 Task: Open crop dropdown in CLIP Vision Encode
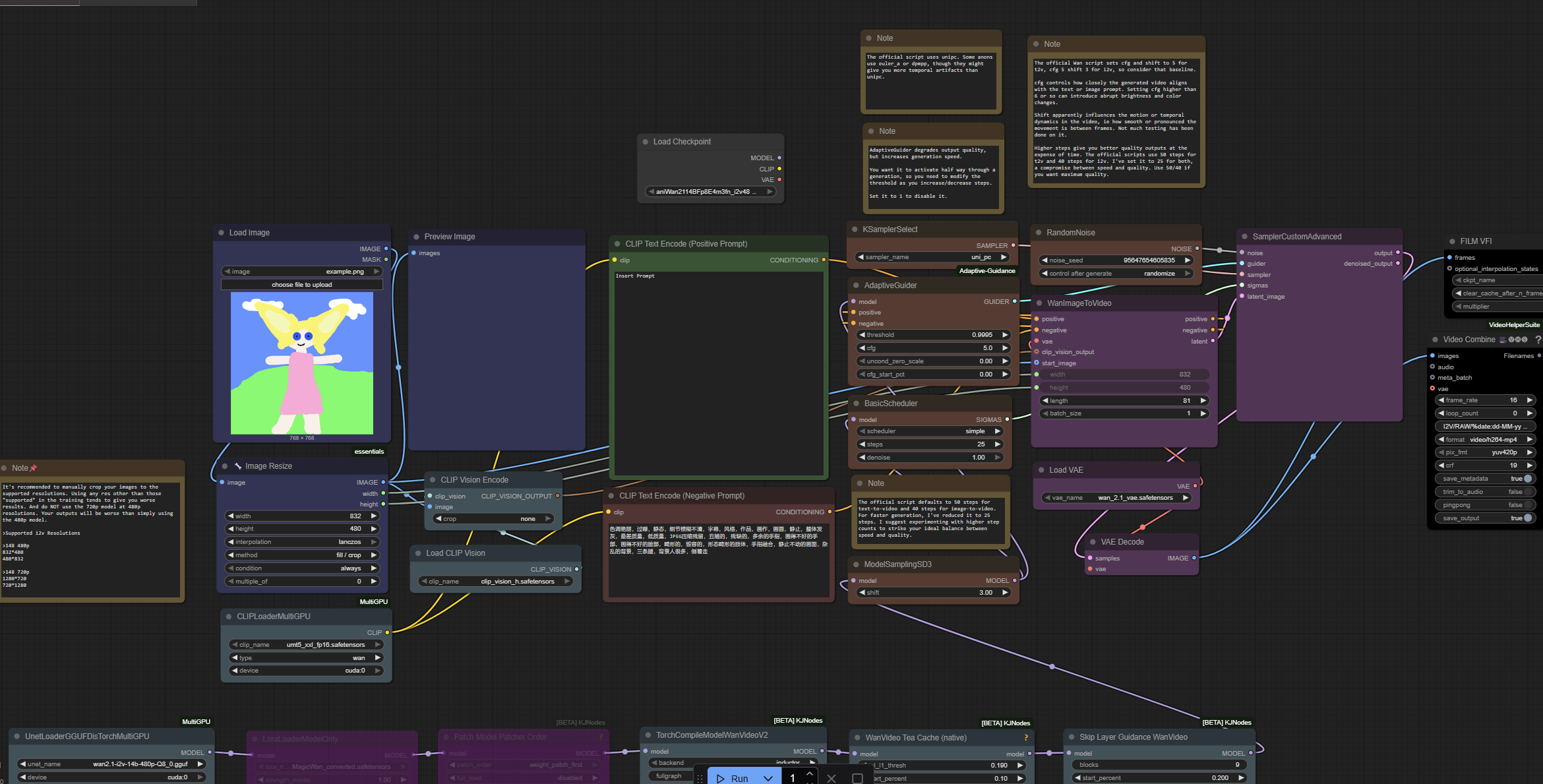493,519
